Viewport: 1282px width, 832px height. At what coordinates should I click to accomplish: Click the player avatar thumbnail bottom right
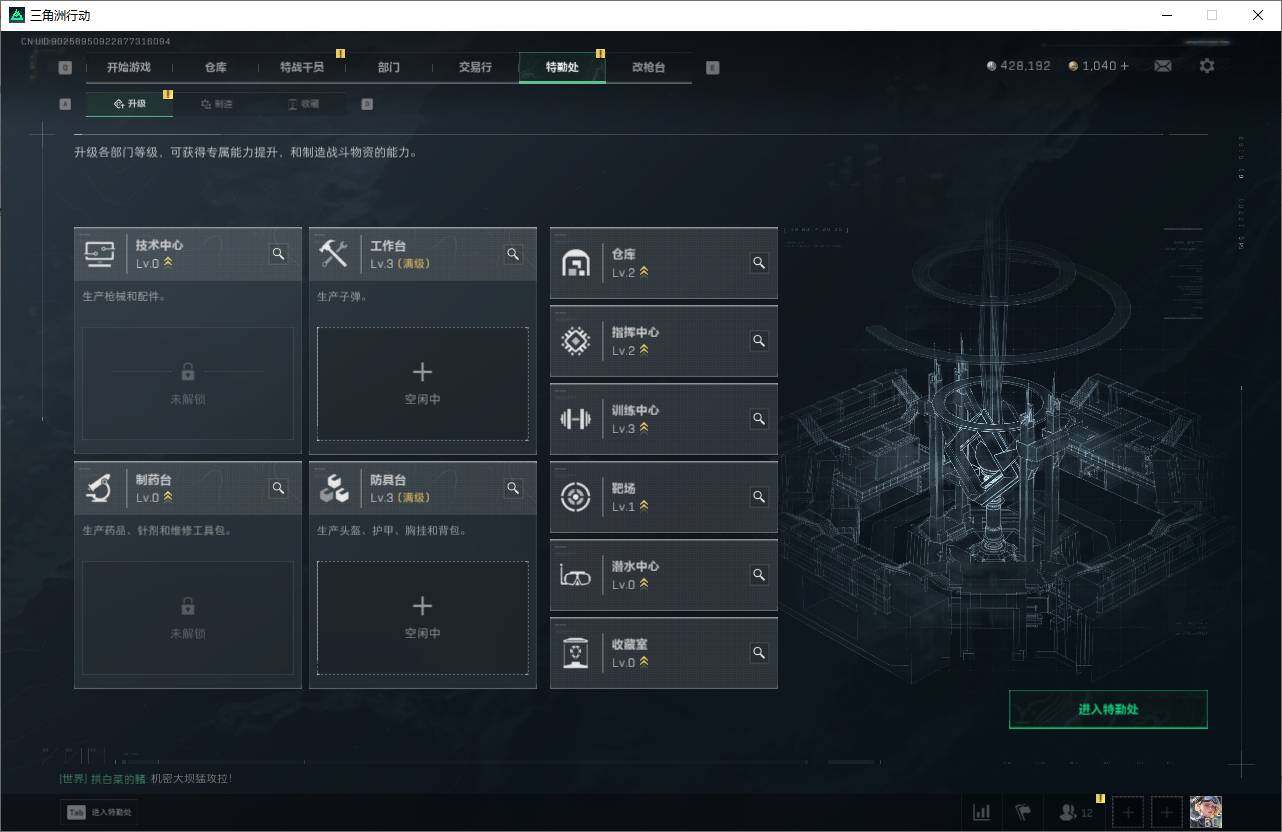(1205, 811)
